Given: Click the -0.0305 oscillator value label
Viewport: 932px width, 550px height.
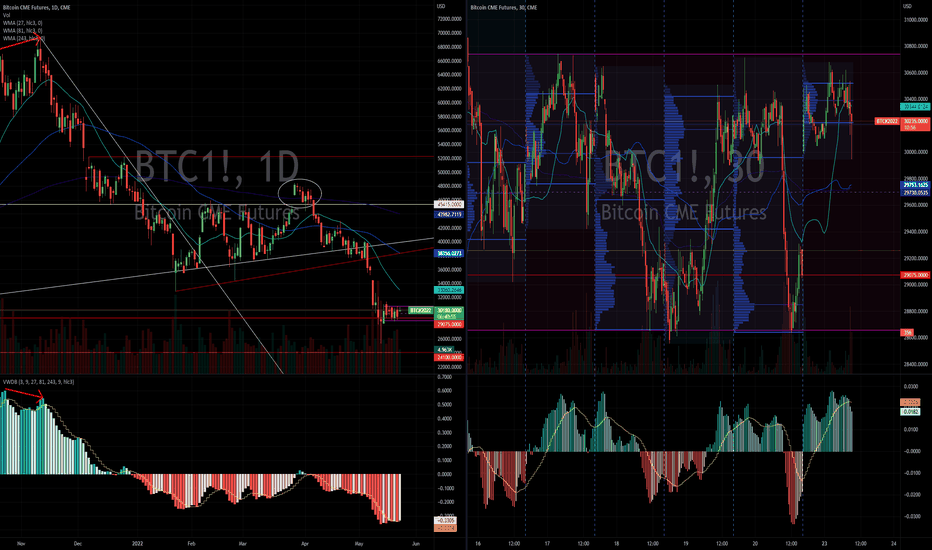Looking at the screenshot, I should 446,520.
